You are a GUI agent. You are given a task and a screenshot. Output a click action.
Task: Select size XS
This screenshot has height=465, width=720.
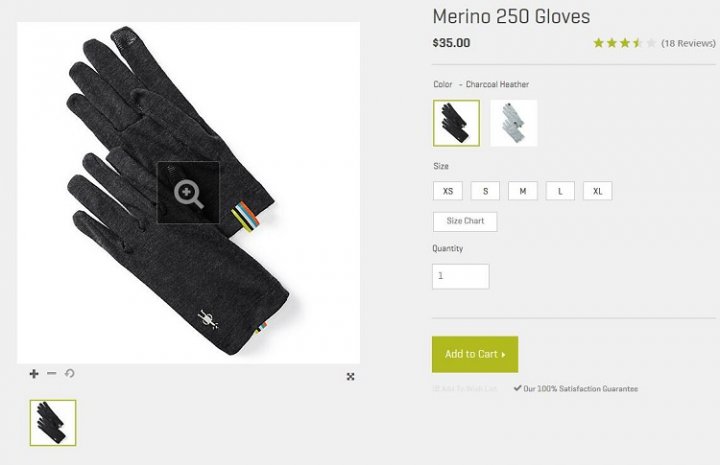pyautogui.click(x=448, y=191)
